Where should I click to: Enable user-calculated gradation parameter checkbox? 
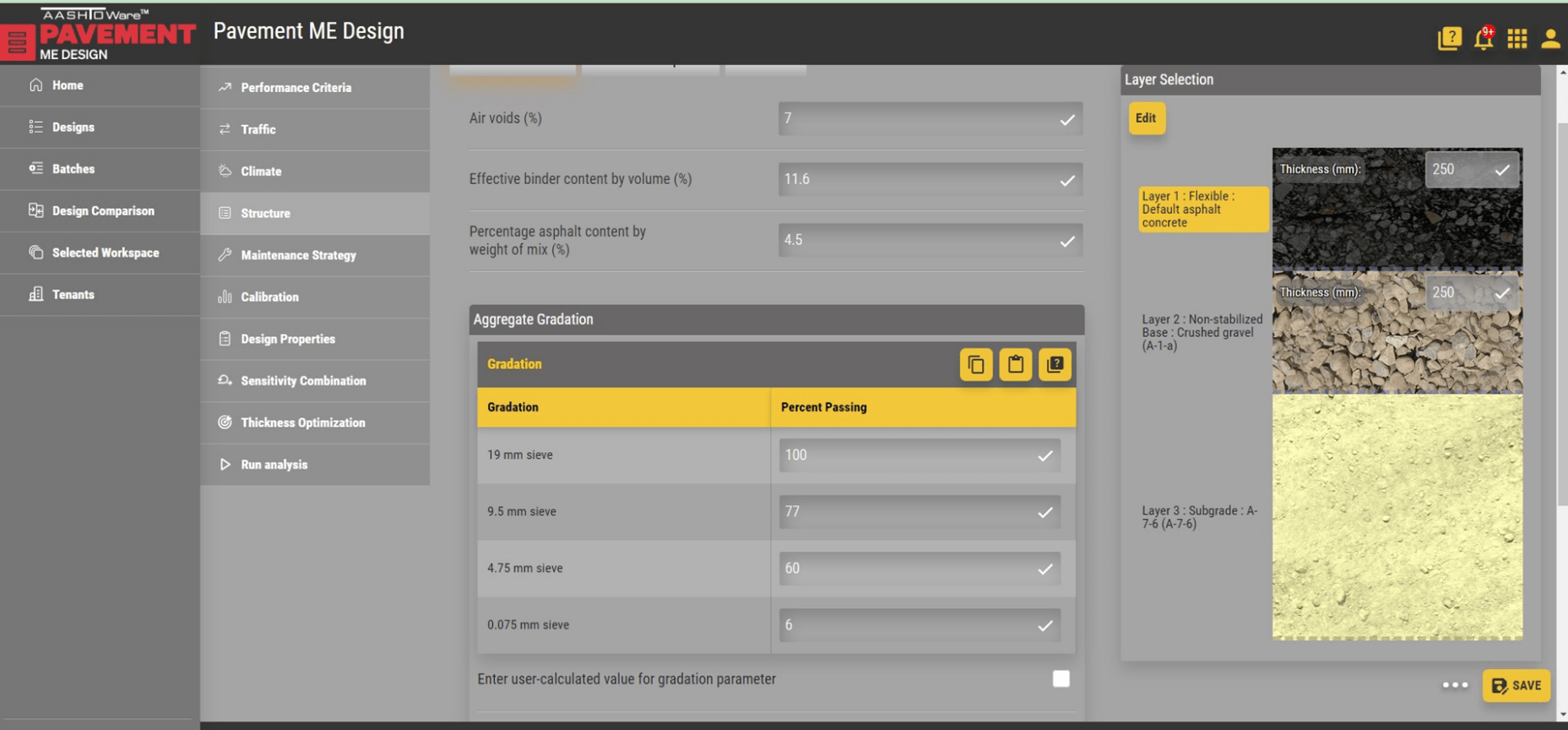tap(1061, 678)
